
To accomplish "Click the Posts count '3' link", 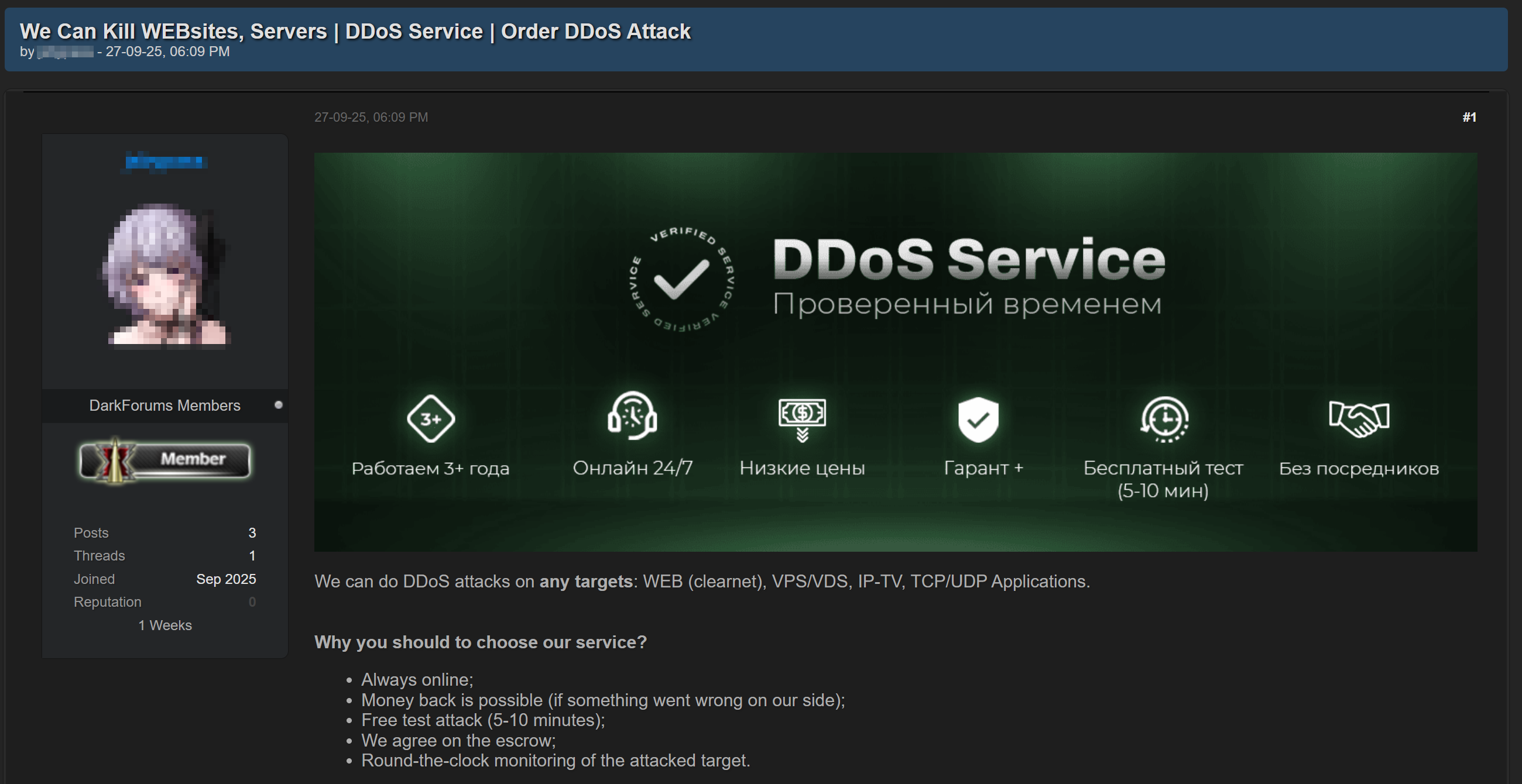I will click(252, 532).
